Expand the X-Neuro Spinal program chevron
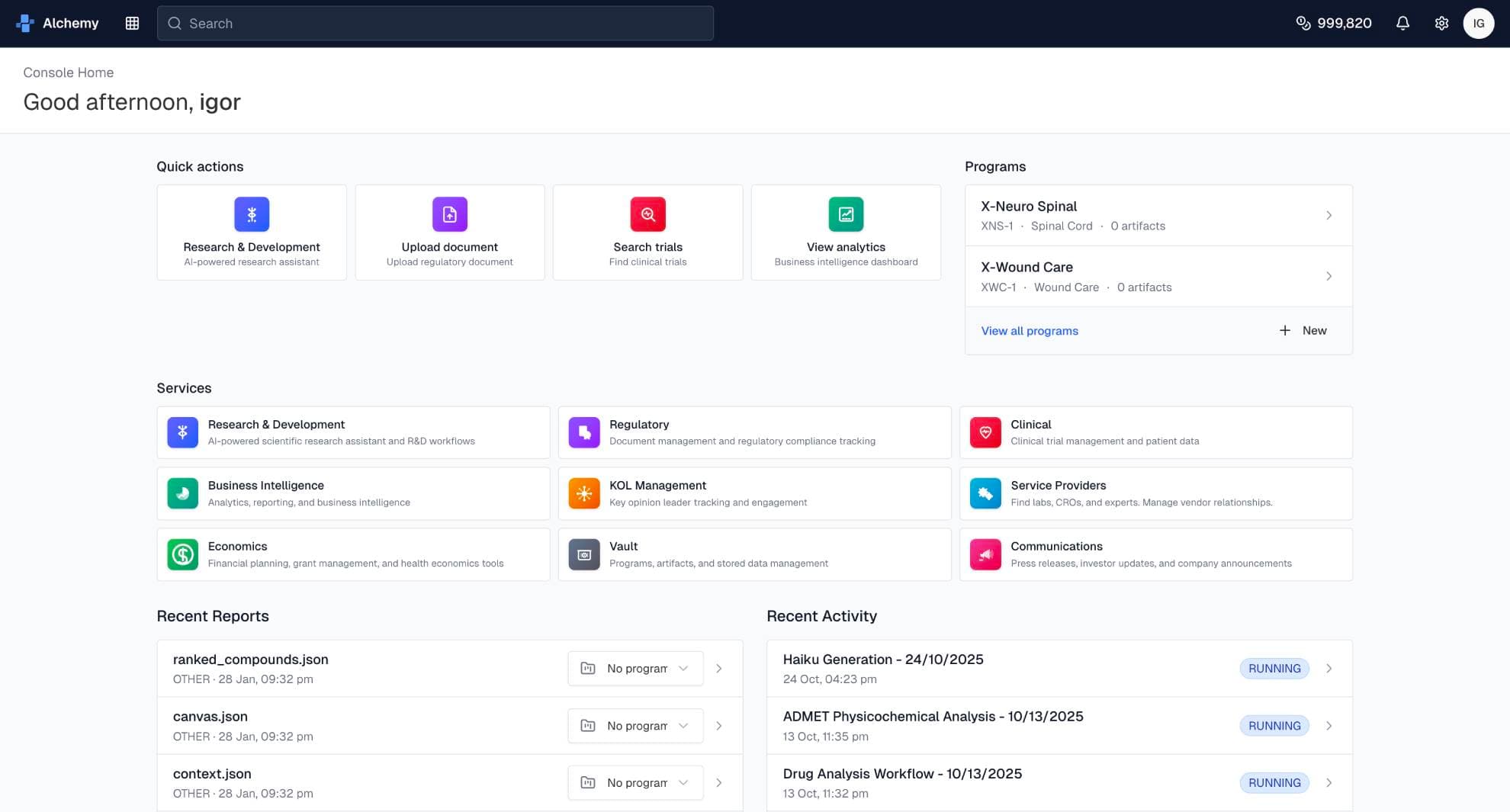 coord(1329,215)
